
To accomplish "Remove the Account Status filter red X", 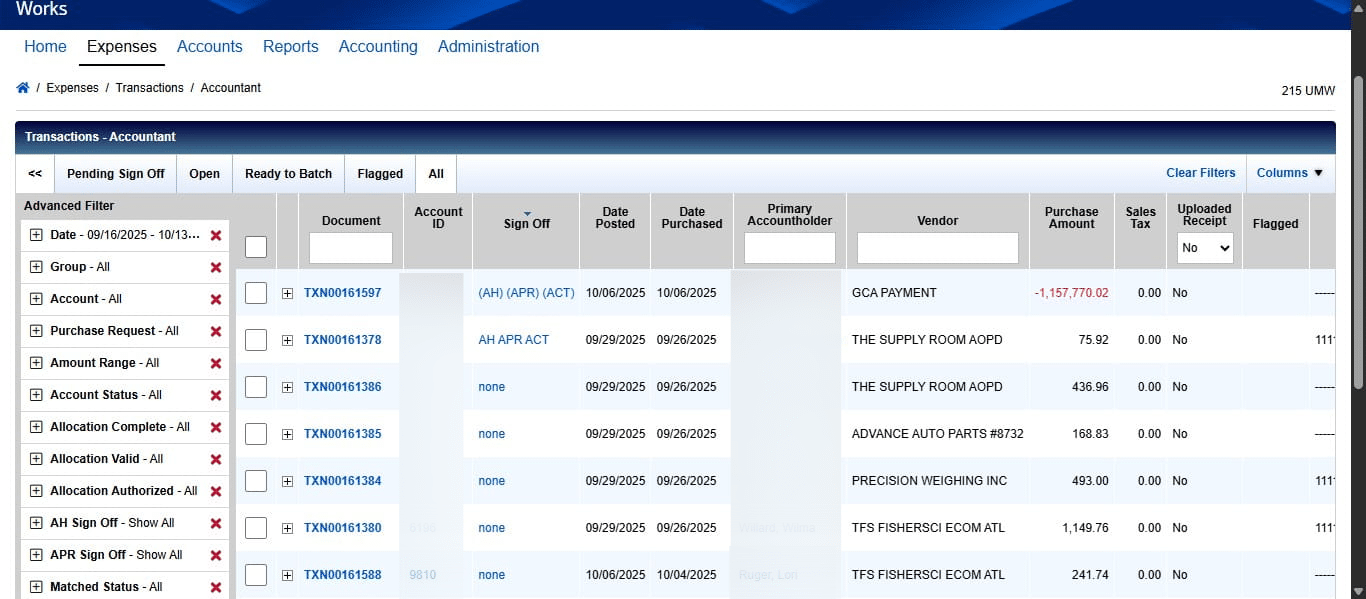I will tap(215, 395).
